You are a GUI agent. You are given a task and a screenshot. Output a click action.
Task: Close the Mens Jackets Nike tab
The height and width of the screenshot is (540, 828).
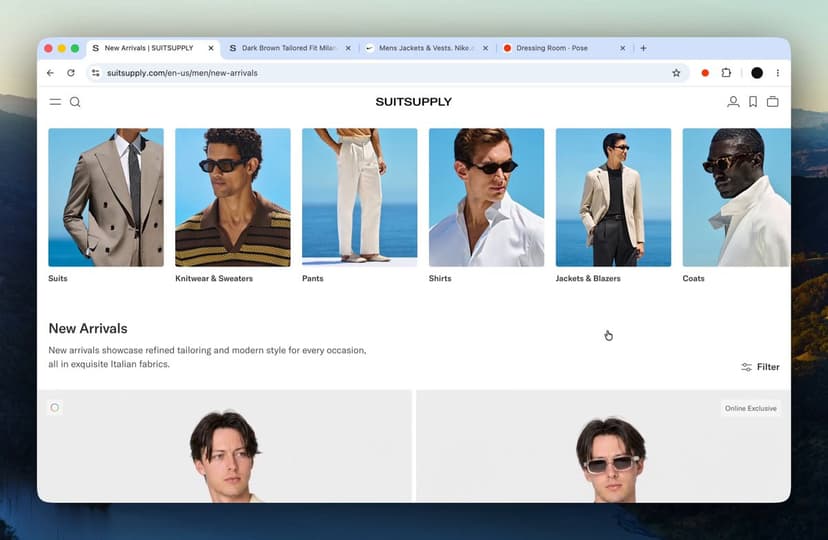(x=485, y=48)
